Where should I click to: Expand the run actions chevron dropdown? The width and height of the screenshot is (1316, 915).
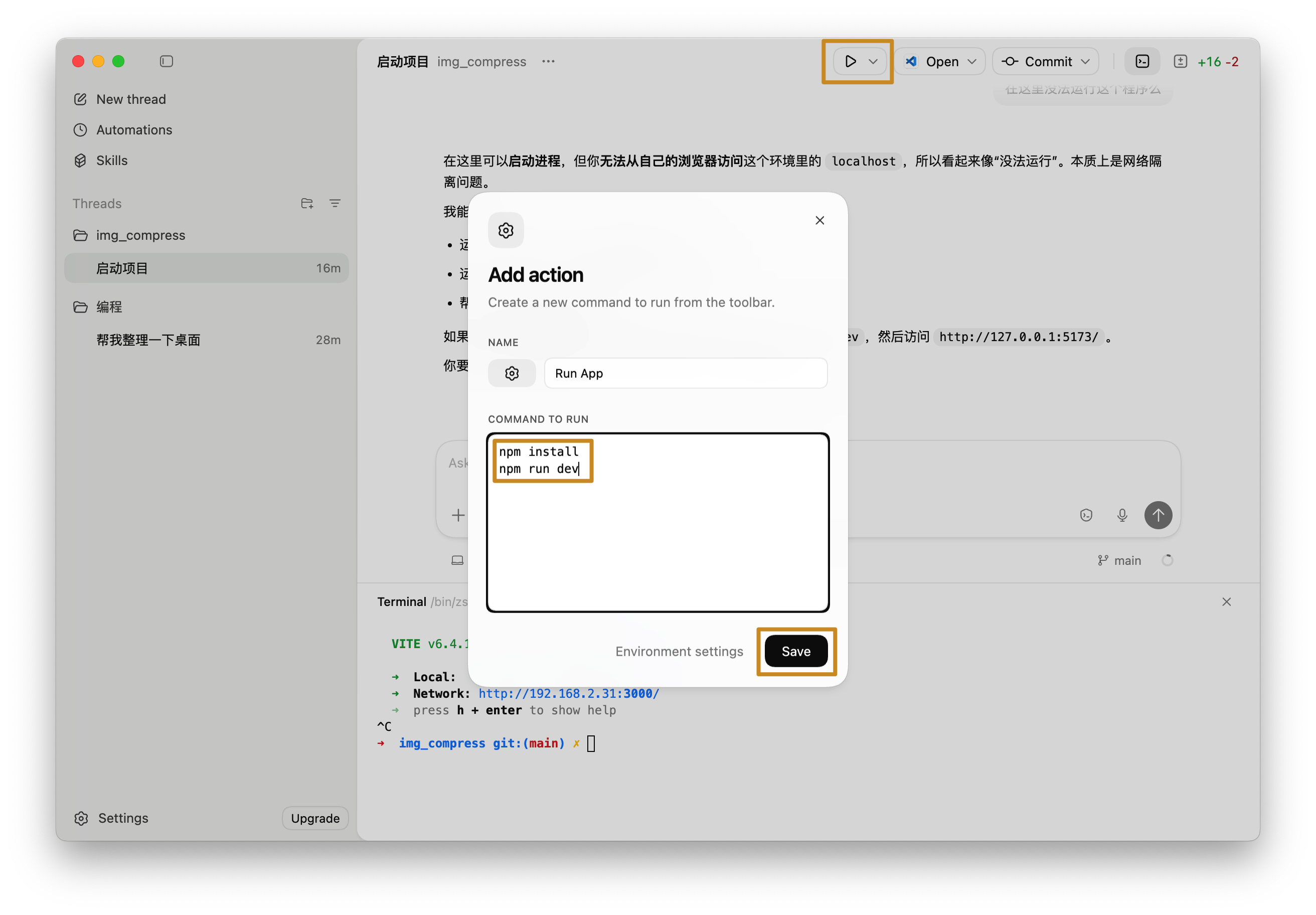click(x=873, y=61)
